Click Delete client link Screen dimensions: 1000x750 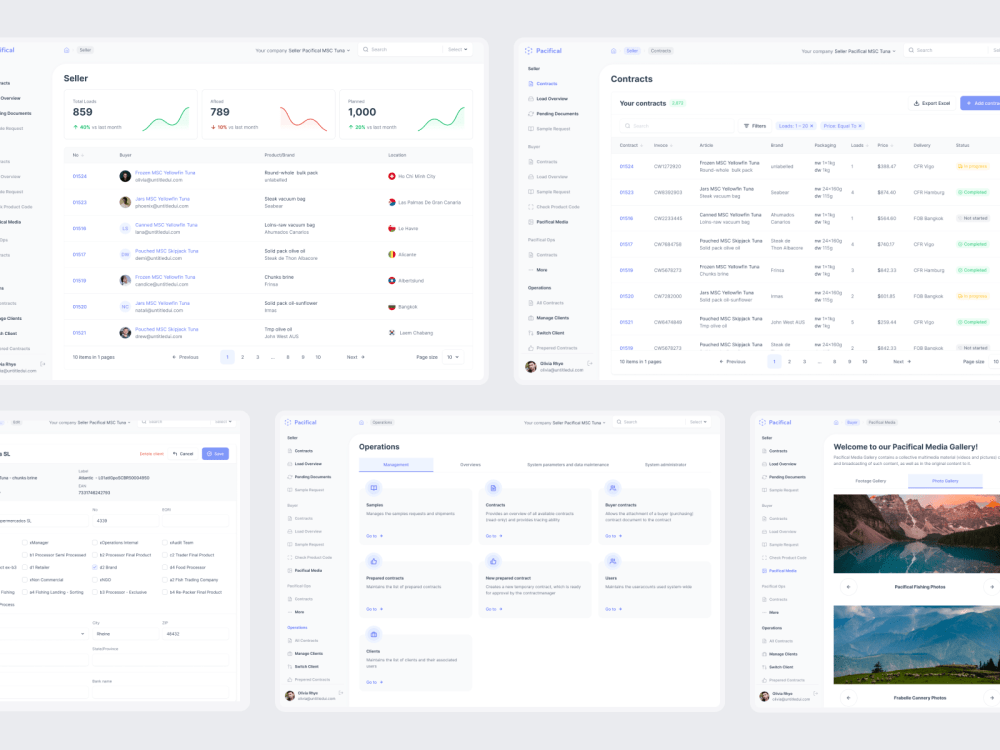pyautogui.click(x=151, y=454)
